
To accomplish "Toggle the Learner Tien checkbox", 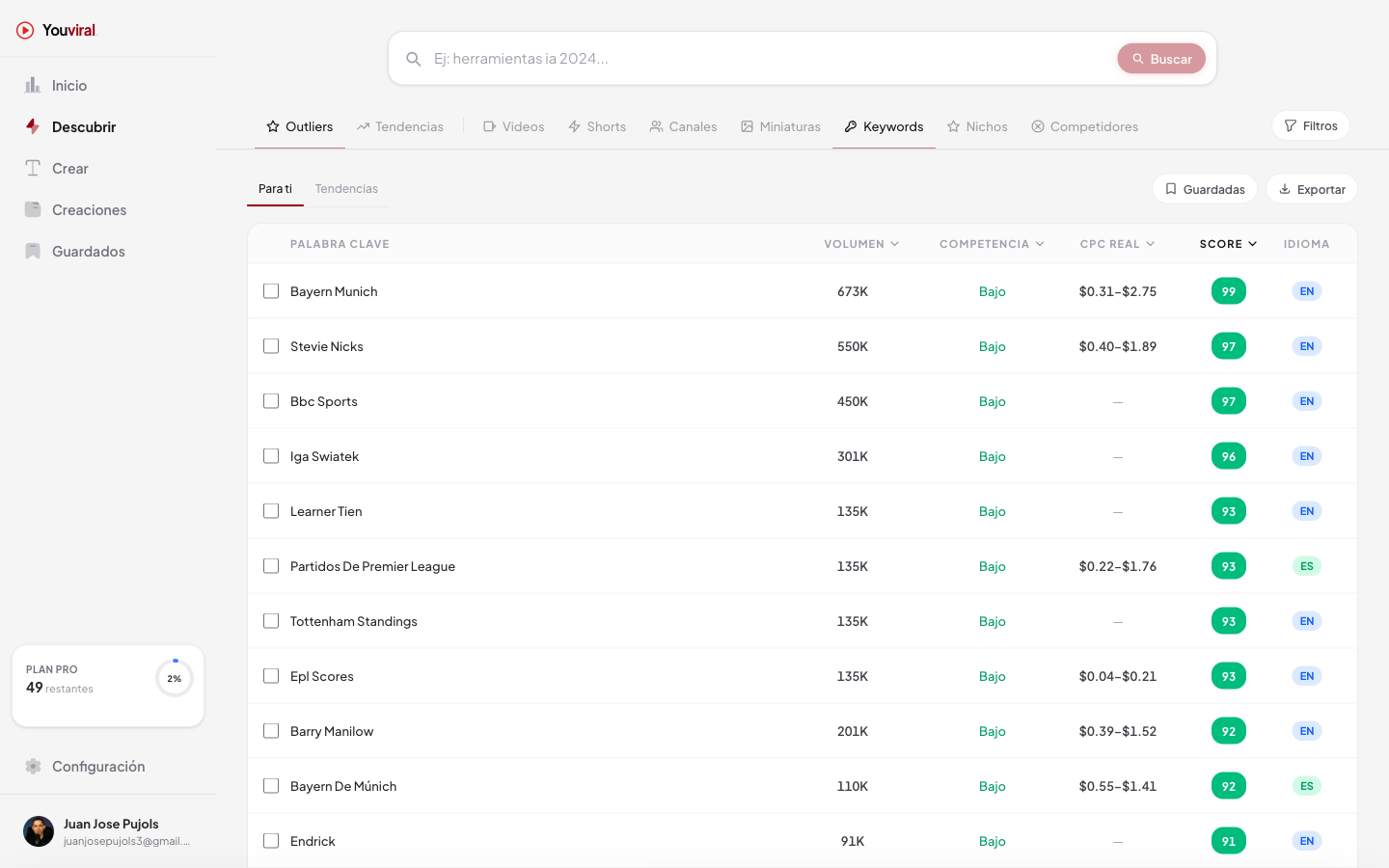I will coord(271,511).
